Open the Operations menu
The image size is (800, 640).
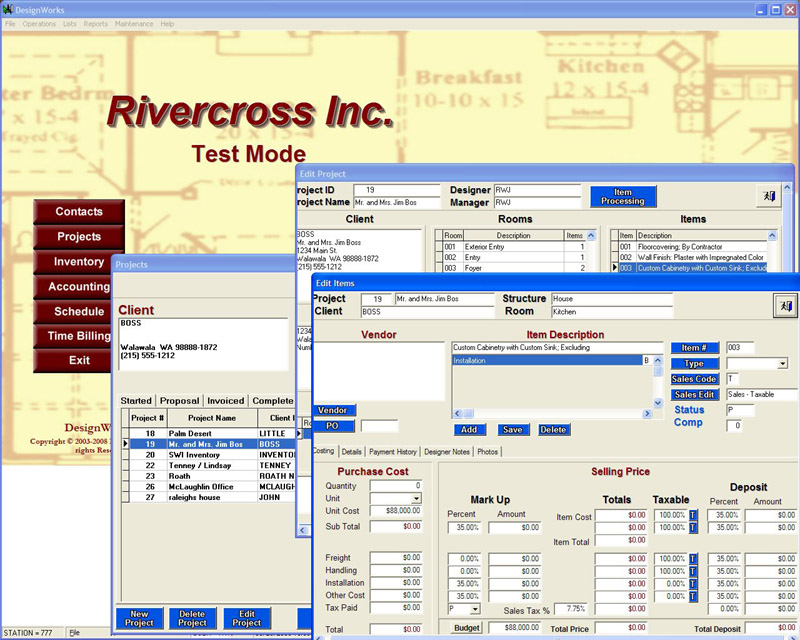point(39,24)
